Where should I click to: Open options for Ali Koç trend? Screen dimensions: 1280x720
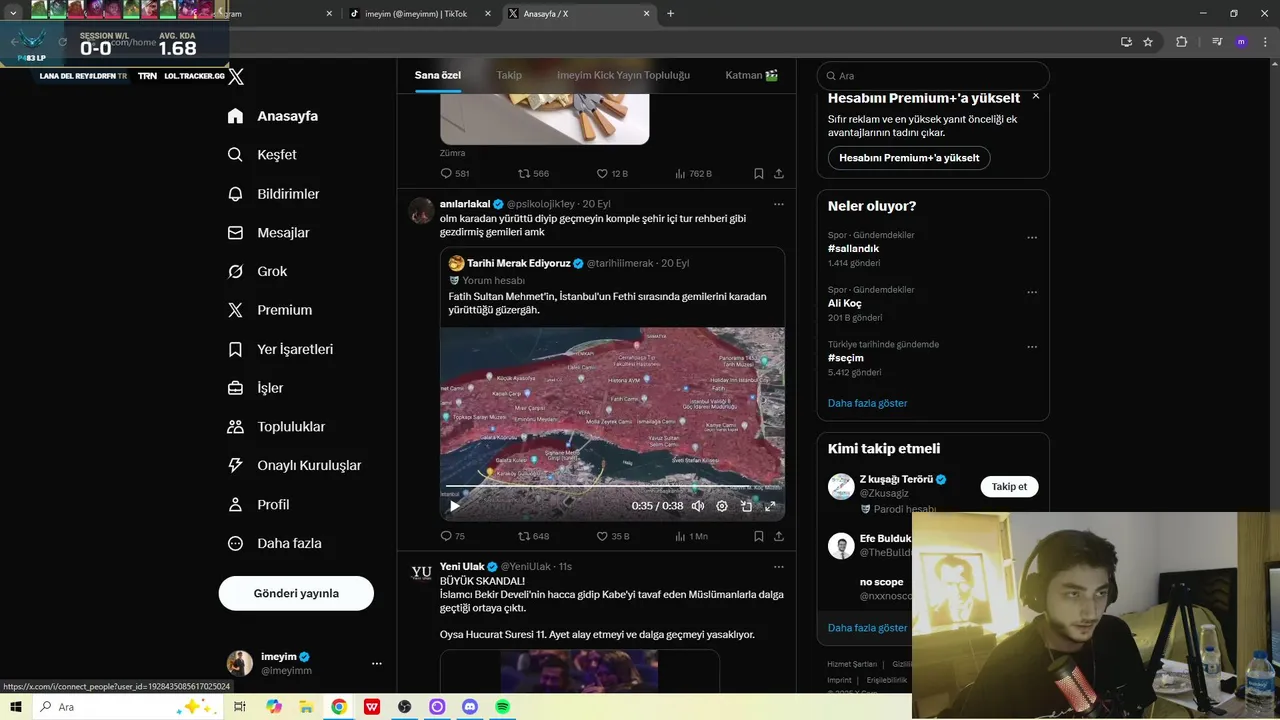(1032, 293)
